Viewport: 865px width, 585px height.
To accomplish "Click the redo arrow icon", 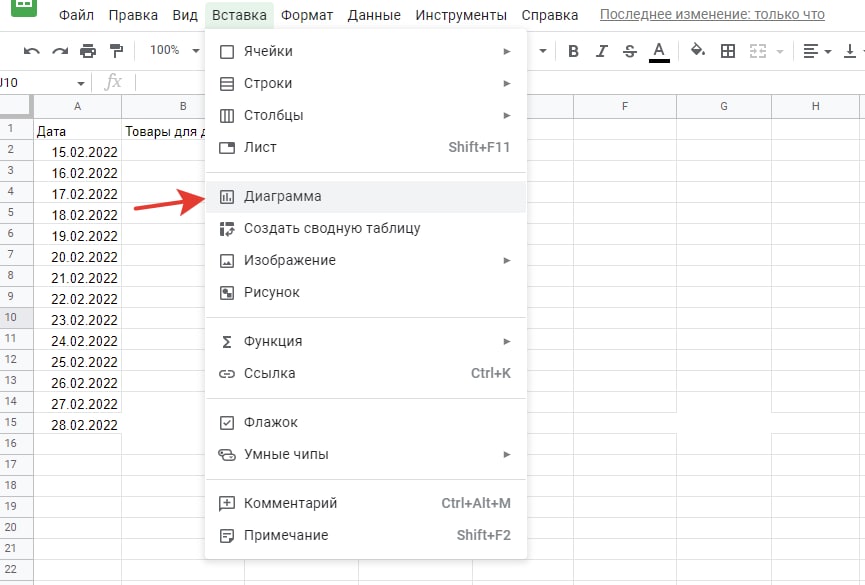I will 60,51.
